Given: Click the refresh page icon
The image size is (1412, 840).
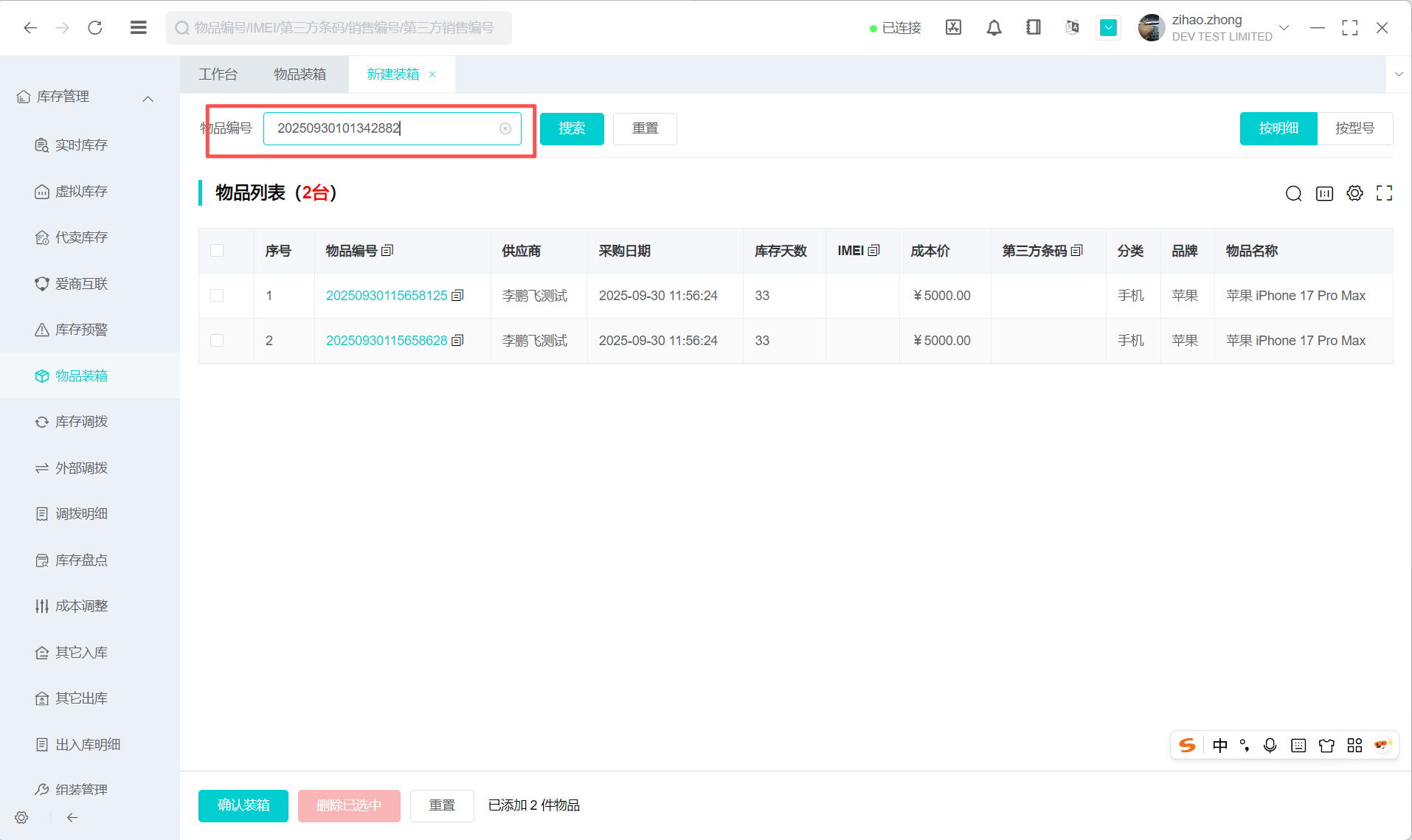Looking at the screenshot, I should pos(95,28).
